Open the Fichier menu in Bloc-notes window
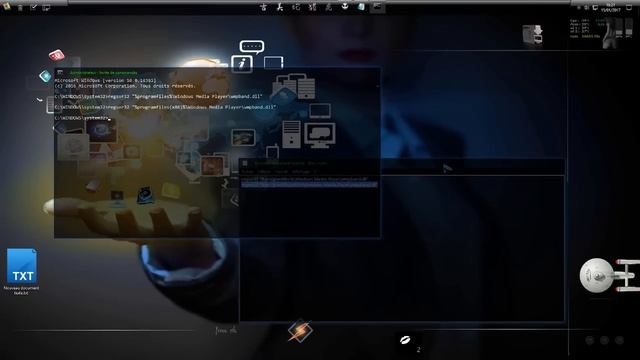The width and height of the screenshot is (640, 360). (247, 172)
